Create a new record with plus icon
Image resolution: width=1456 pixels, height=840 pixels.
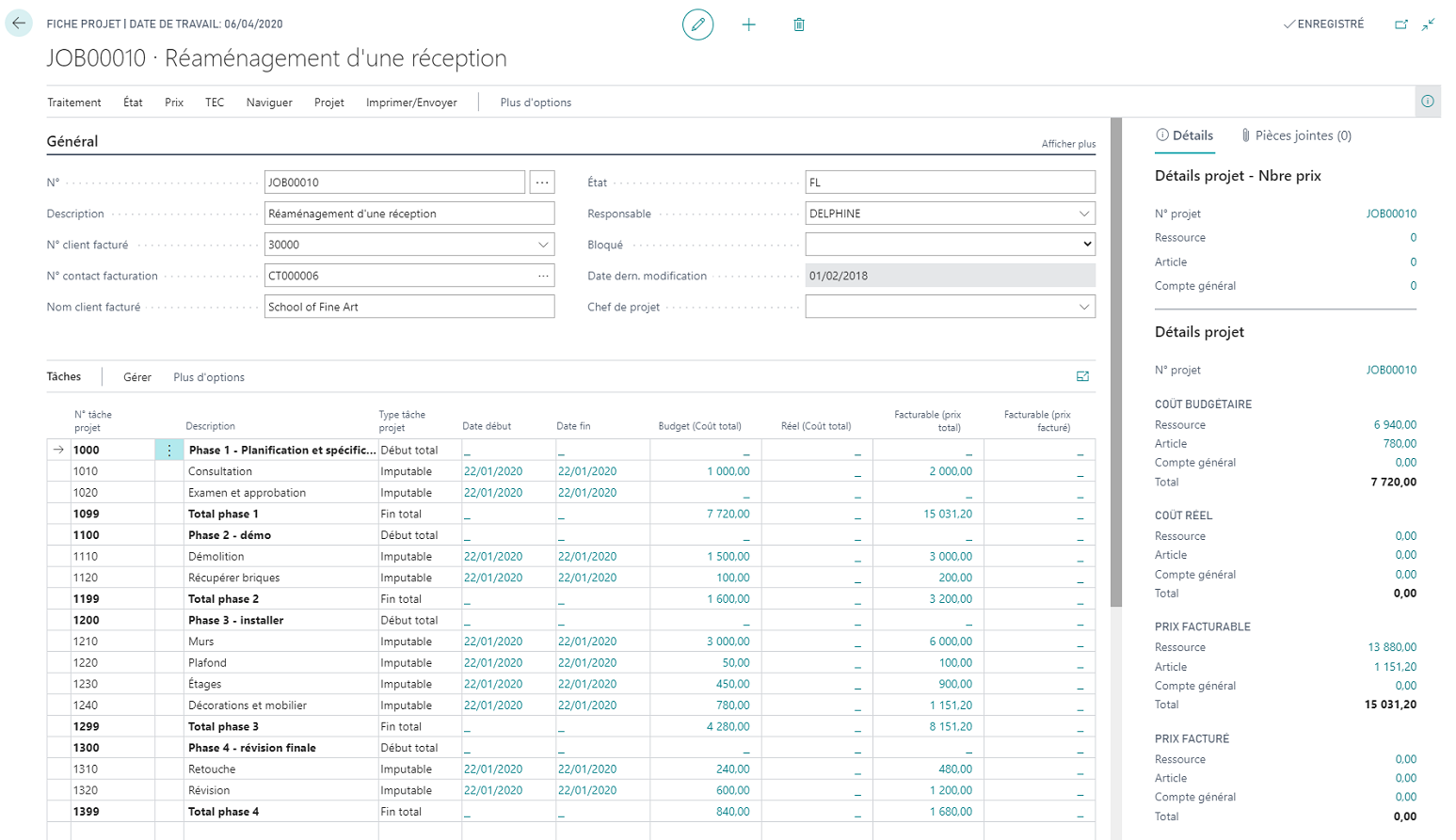748,24
